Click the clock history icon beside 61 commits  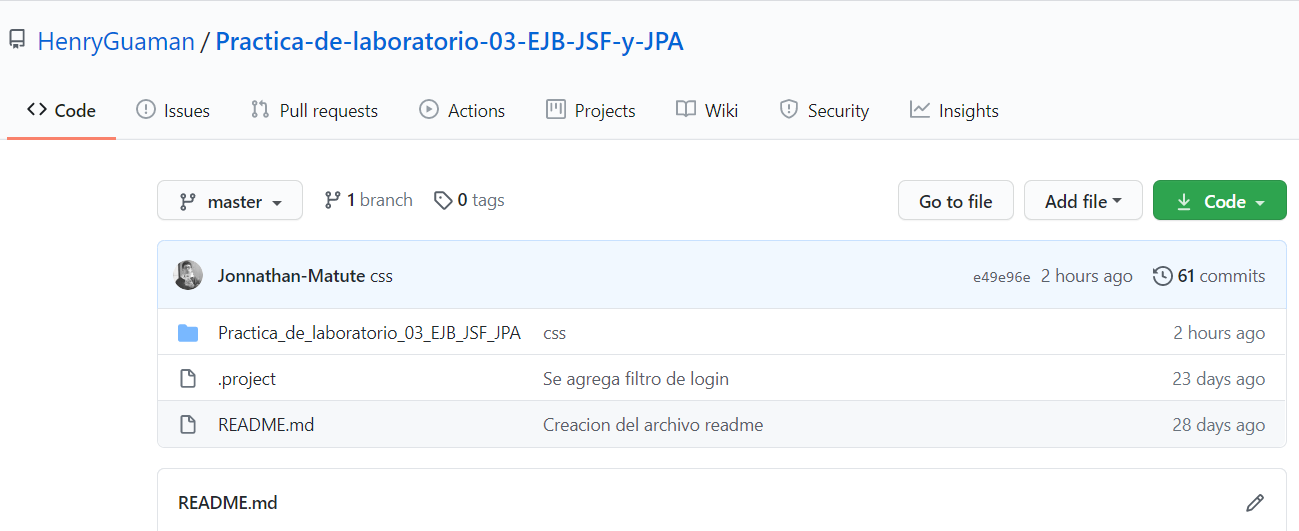point(1163,276)
